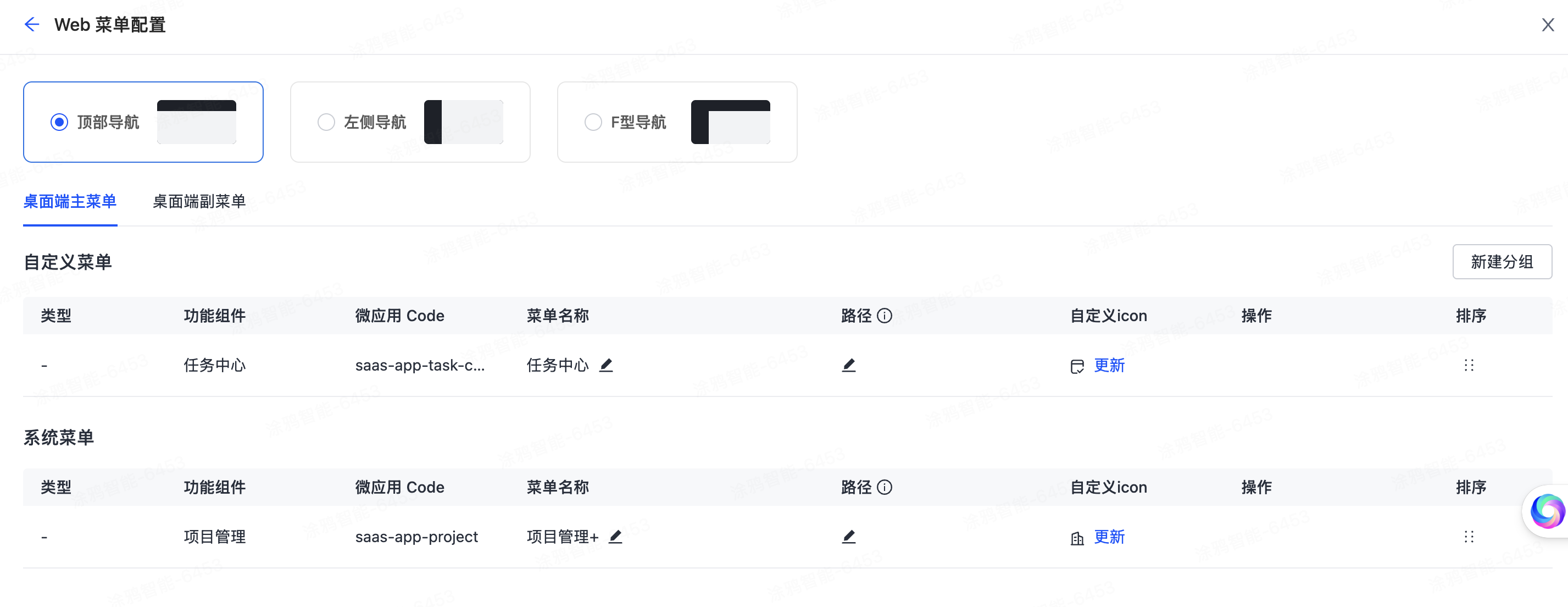Edit the path for 项目管理 row
This screenshot has height=607, width=1568.
[x=848, y=536]
